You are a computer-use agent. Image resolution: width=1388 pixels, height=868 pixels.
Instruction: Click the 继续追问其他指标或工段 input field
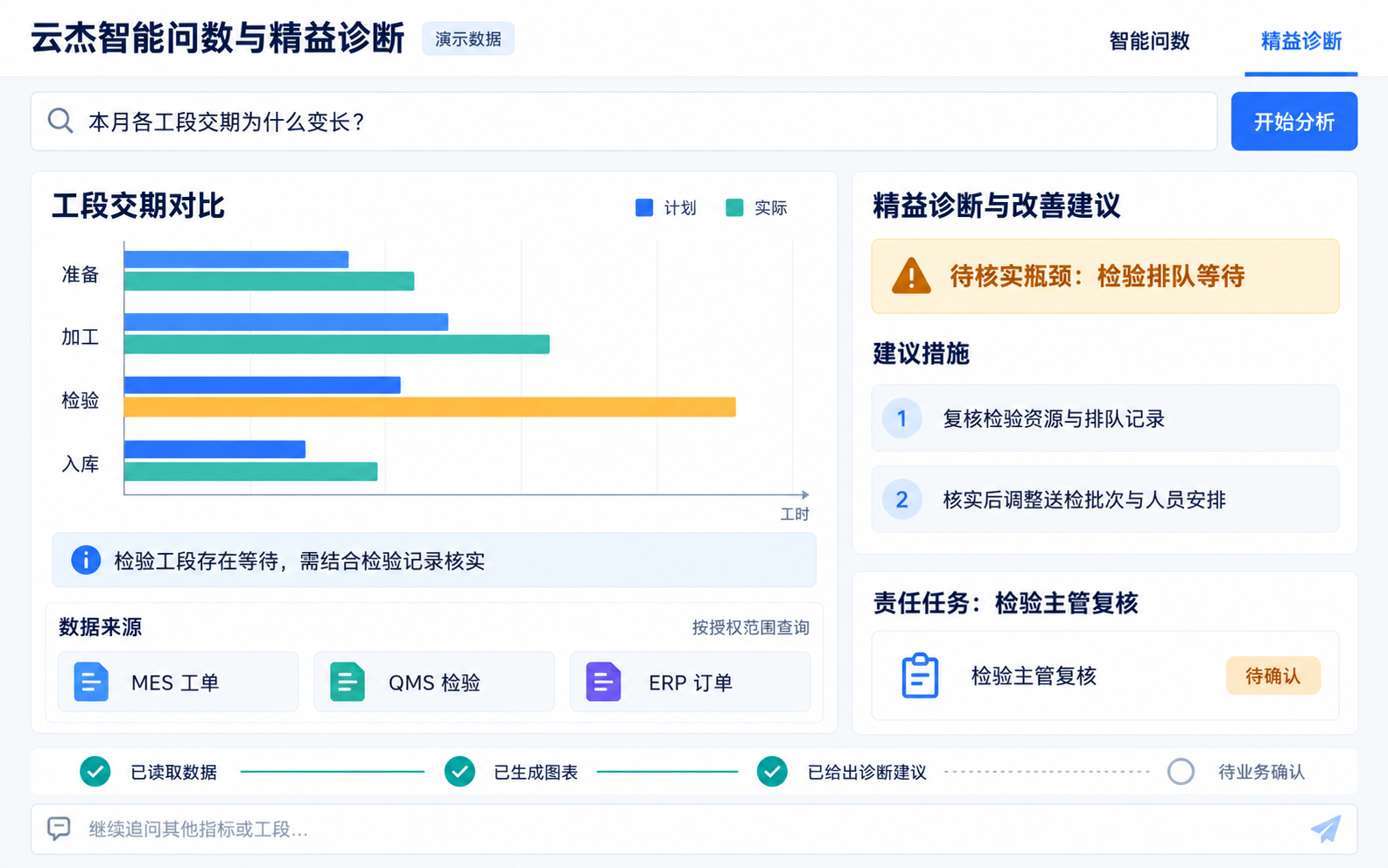point(694,829)
